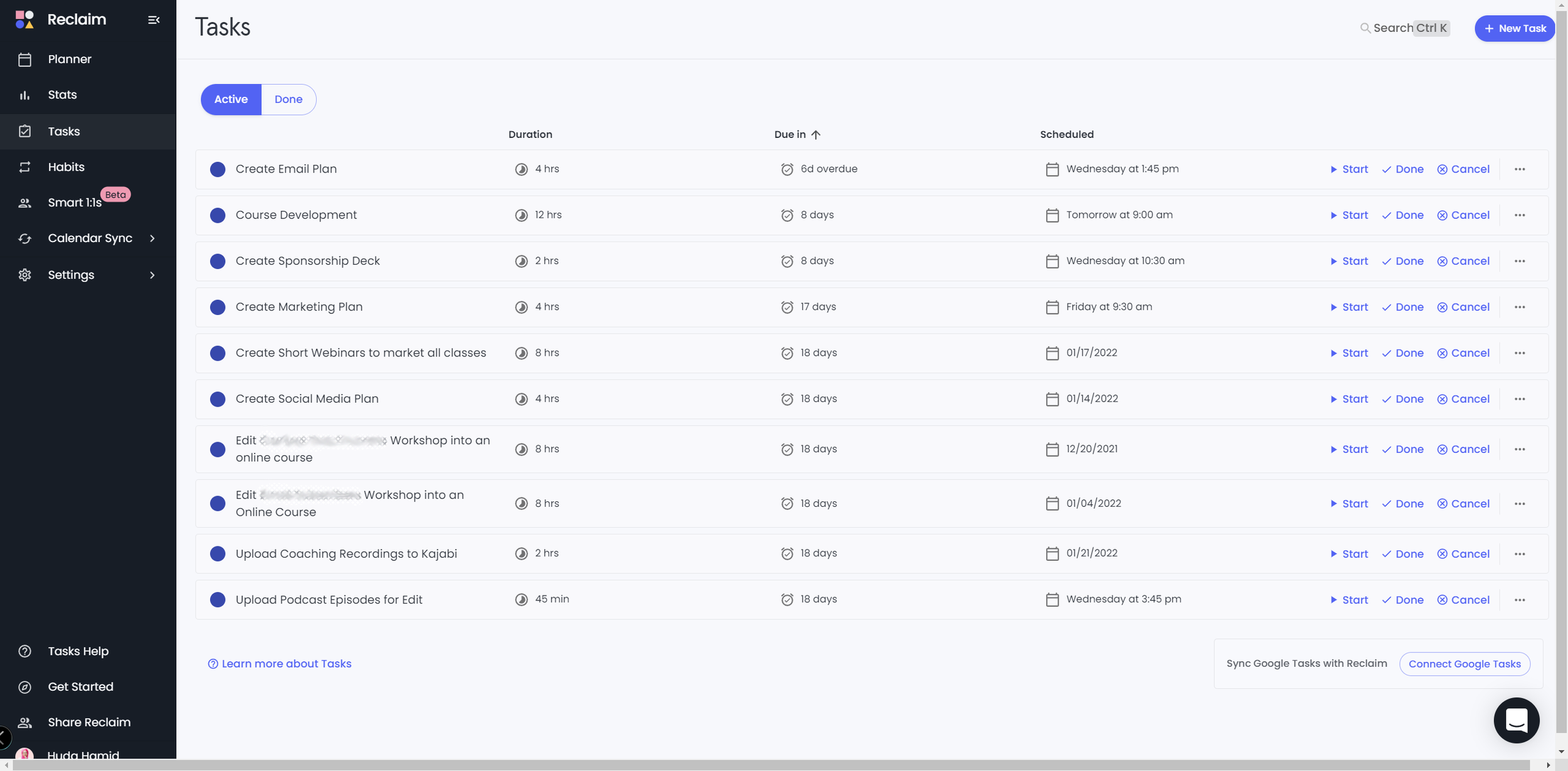The image size is (1568, 771).
Task: Collapse the sidebar menu icon
Action: click(154, 20)
